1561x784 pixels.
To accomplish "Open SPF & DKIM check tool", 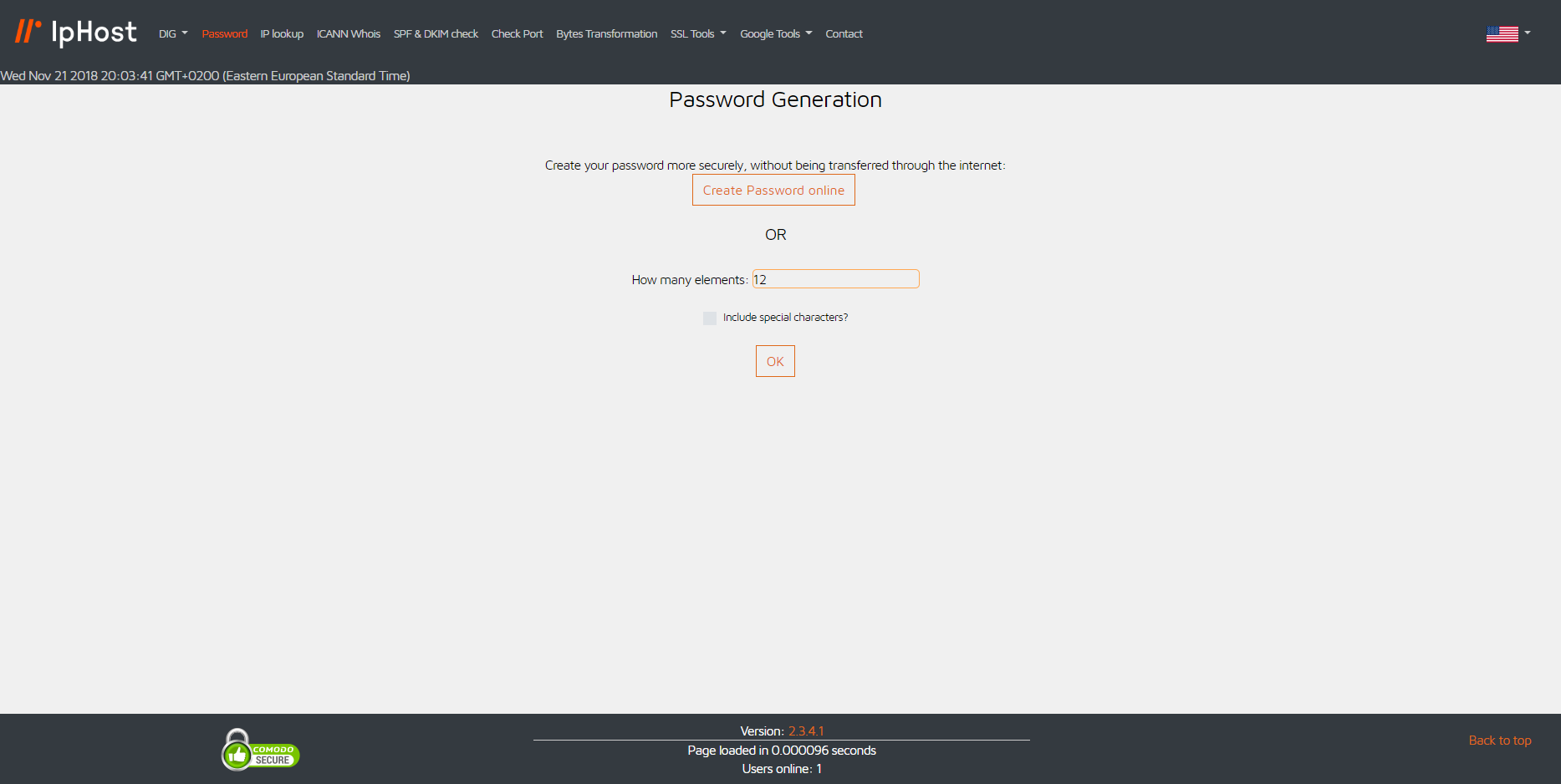I will click(436, 33).
